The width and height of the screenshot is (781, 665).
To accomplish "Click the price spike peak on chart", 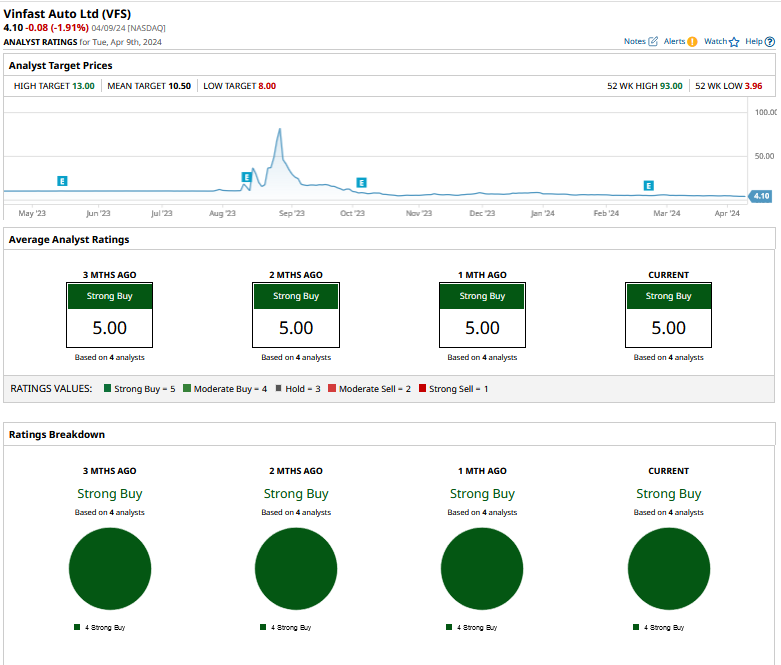I will [279, 131].
